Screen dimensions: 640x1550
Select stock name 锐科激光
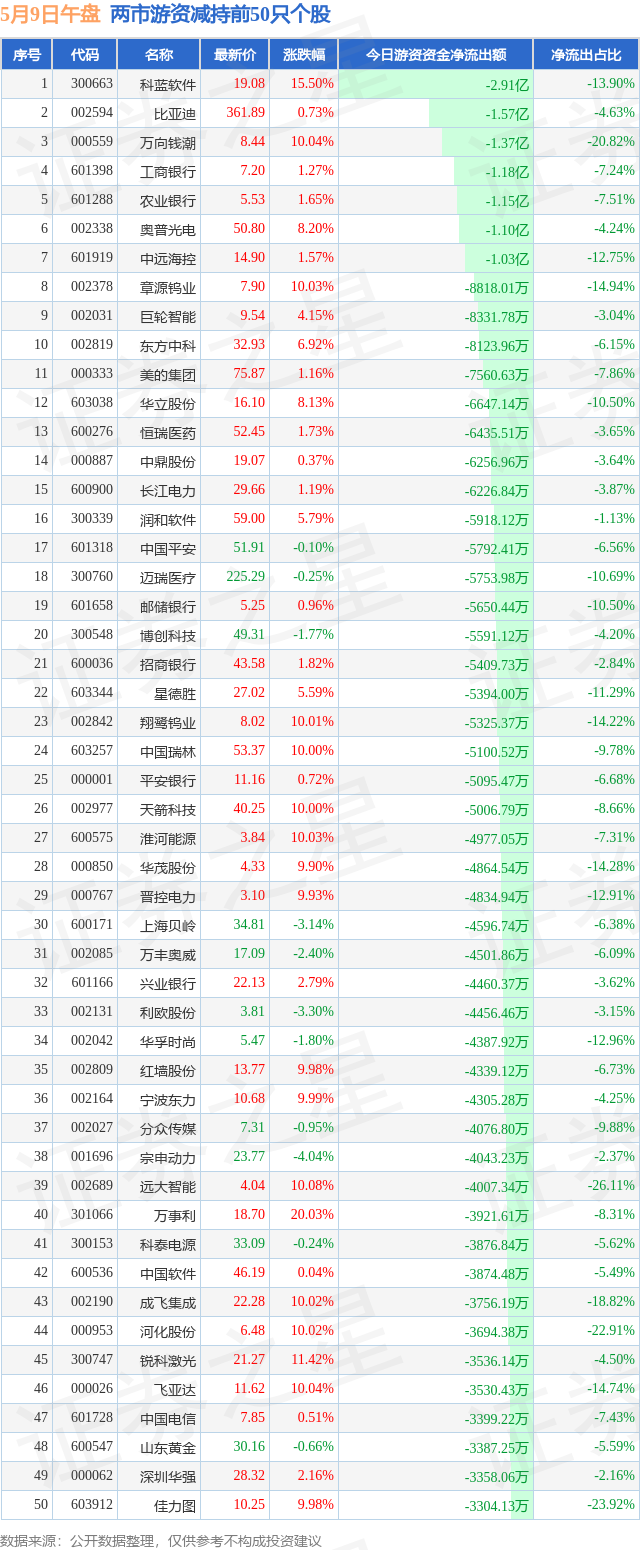coord(168,1360)
